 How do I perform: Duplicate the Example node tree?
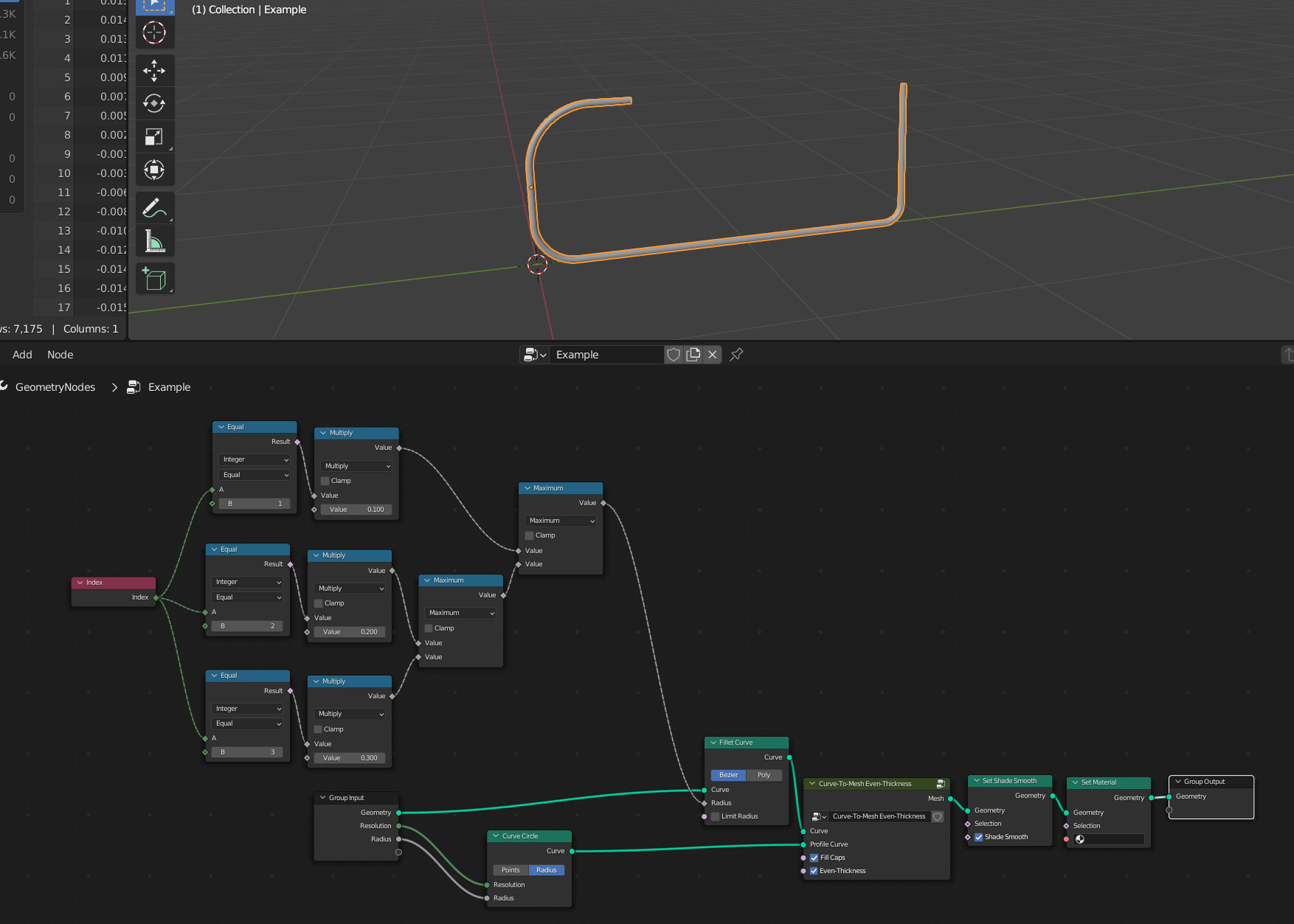[x=693, y=355]
